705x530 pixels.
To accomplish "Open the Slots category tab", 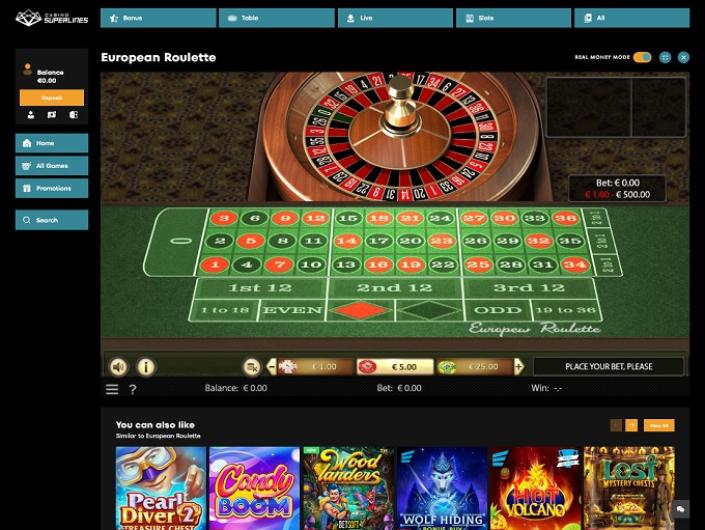I will [513, 18].
